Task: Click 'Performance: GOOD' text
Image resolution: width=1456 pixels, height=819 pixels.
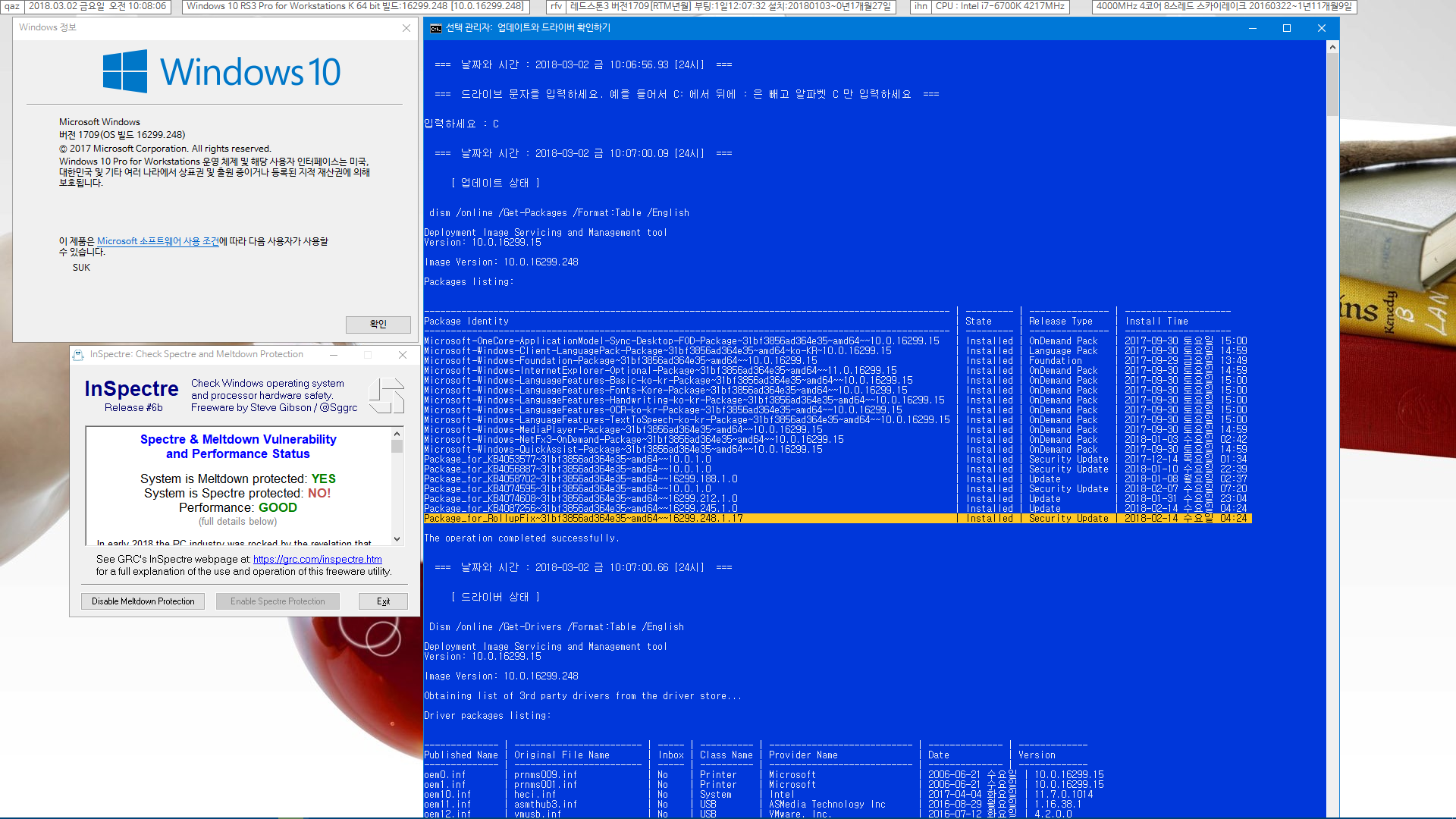Action: point(237,508)
